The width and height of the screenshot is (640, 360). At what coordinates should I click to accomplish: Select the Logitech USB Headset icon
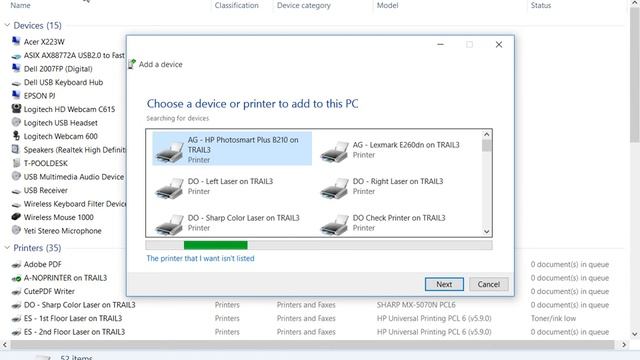tap(16, 122)
